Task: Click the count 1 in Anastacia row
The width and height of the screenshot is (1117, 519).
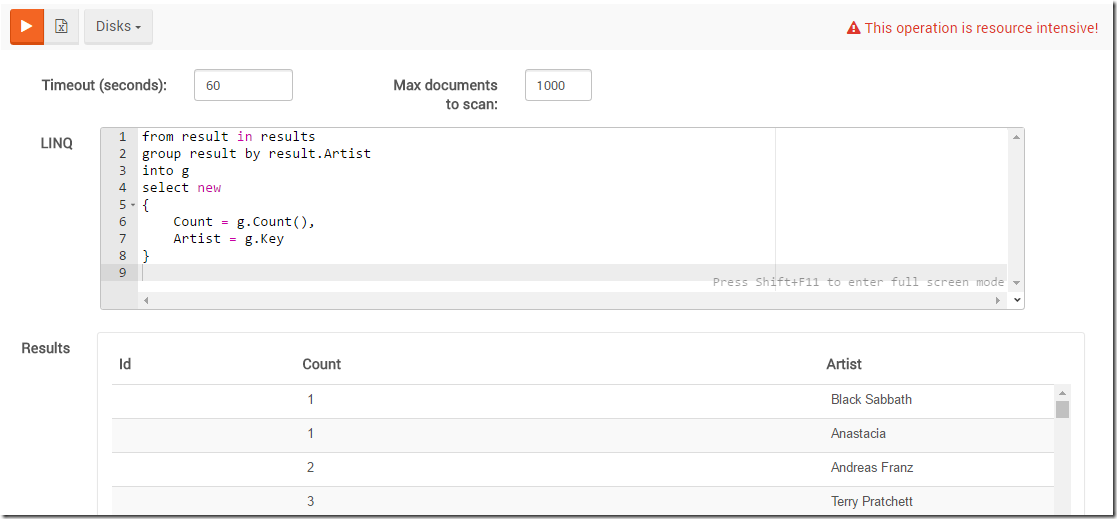Action: click(x=311, y=434)
